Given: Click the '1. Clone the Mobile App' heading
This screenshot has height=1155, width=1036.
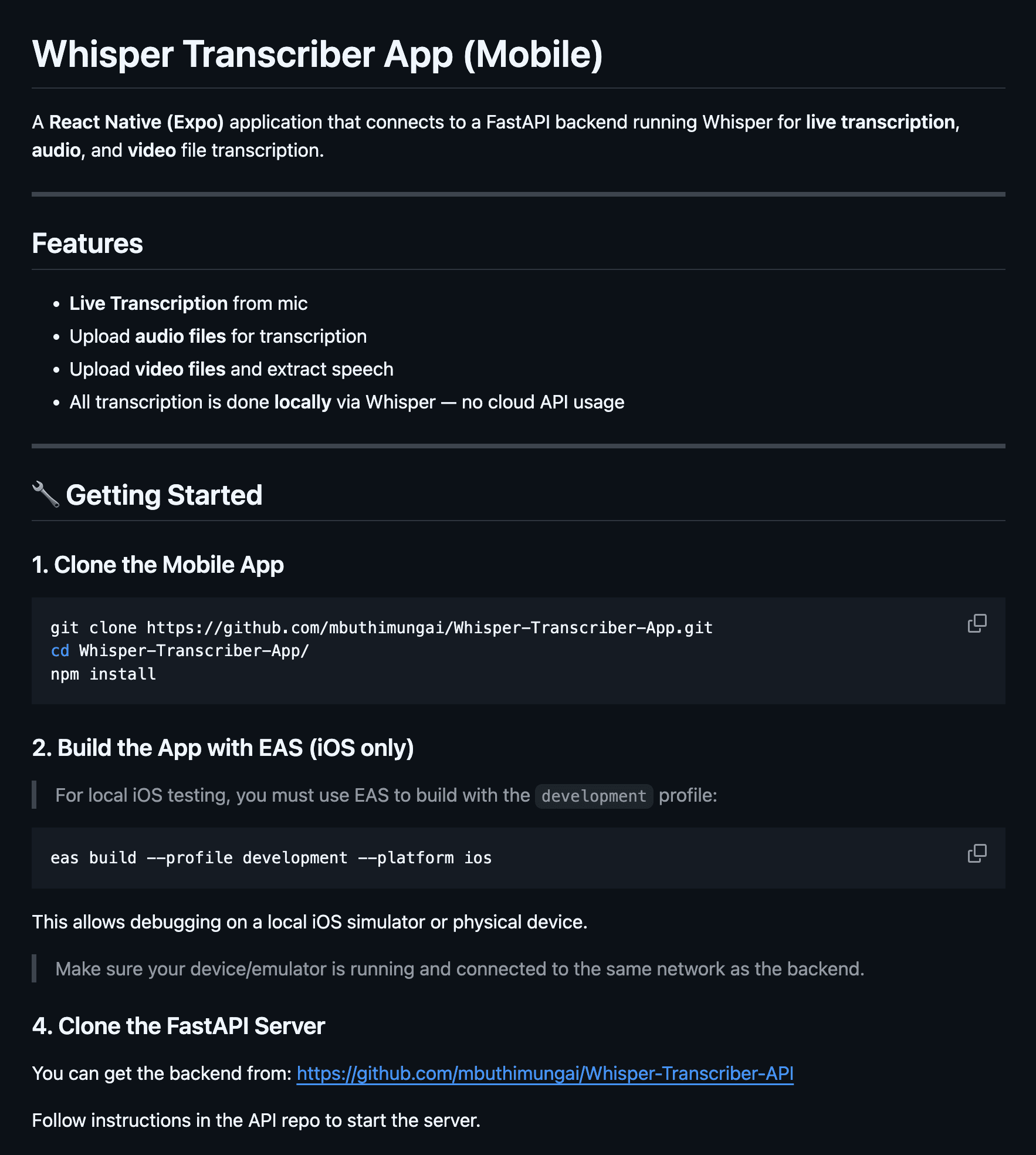Looking at the screenshot, I should point(158,564).
